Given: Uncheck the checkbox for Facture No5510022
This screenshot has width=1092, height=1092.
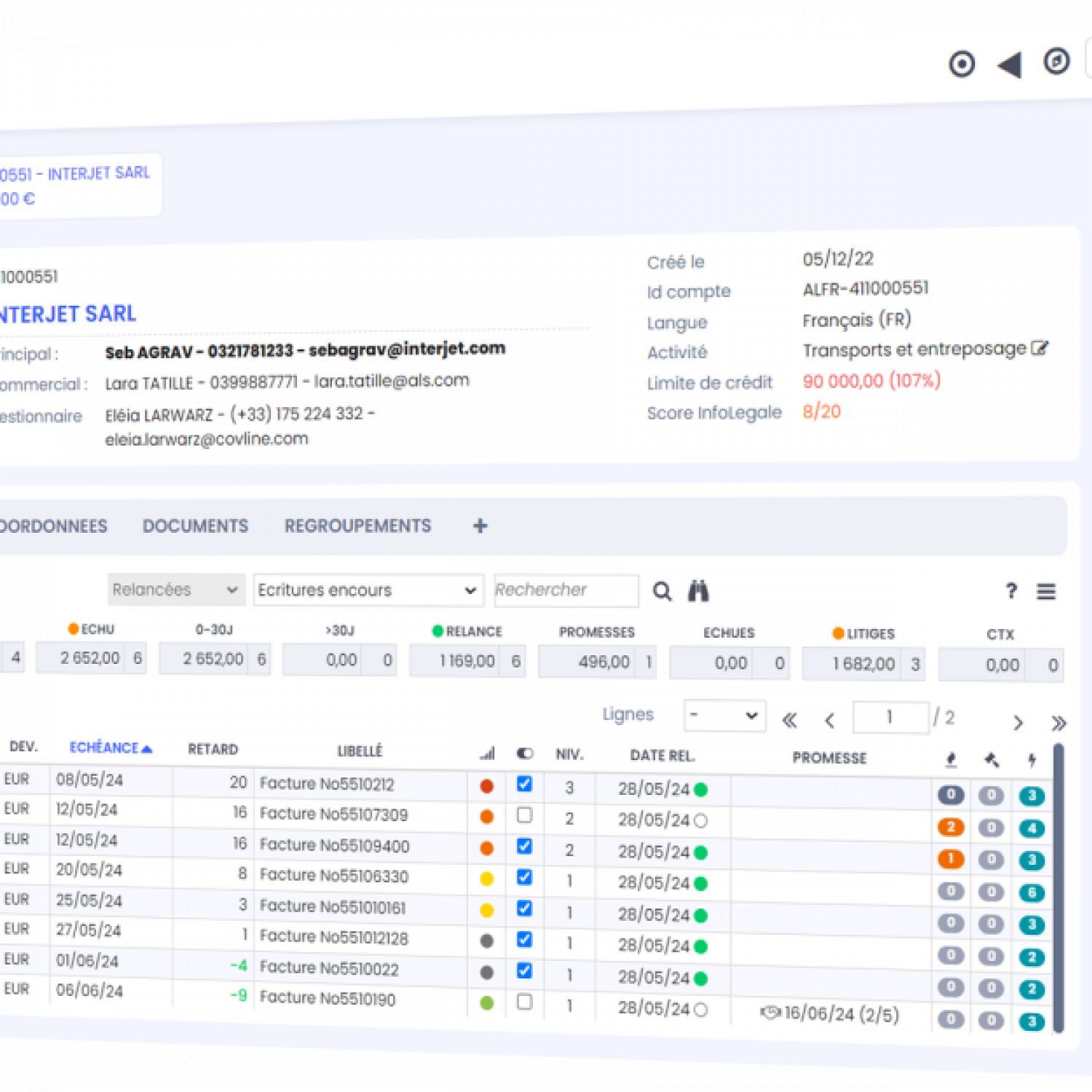Looking at the screenshot, I should [x=524, y=970].
